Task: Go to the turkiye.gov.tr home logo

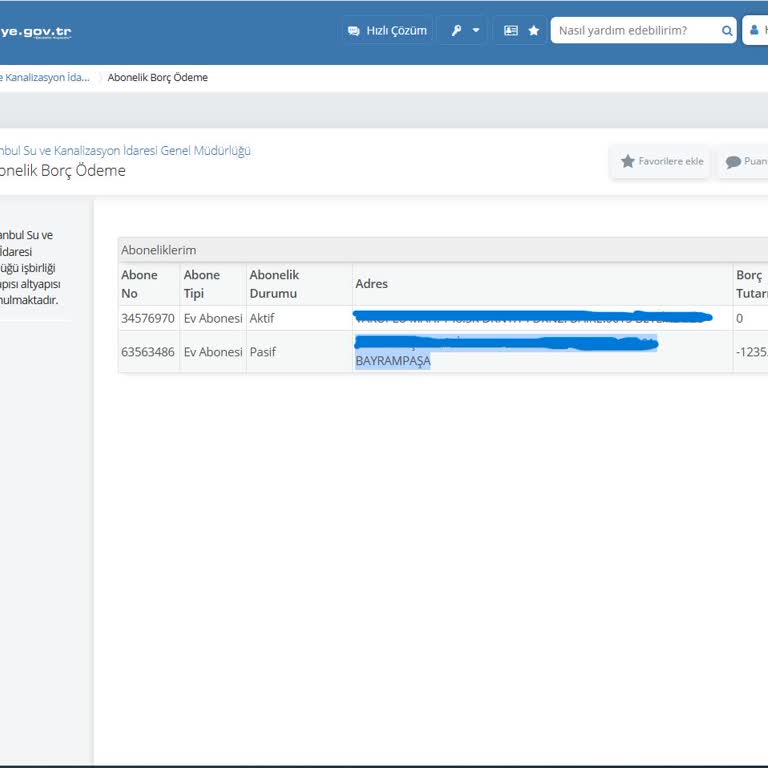Action: 36,31
